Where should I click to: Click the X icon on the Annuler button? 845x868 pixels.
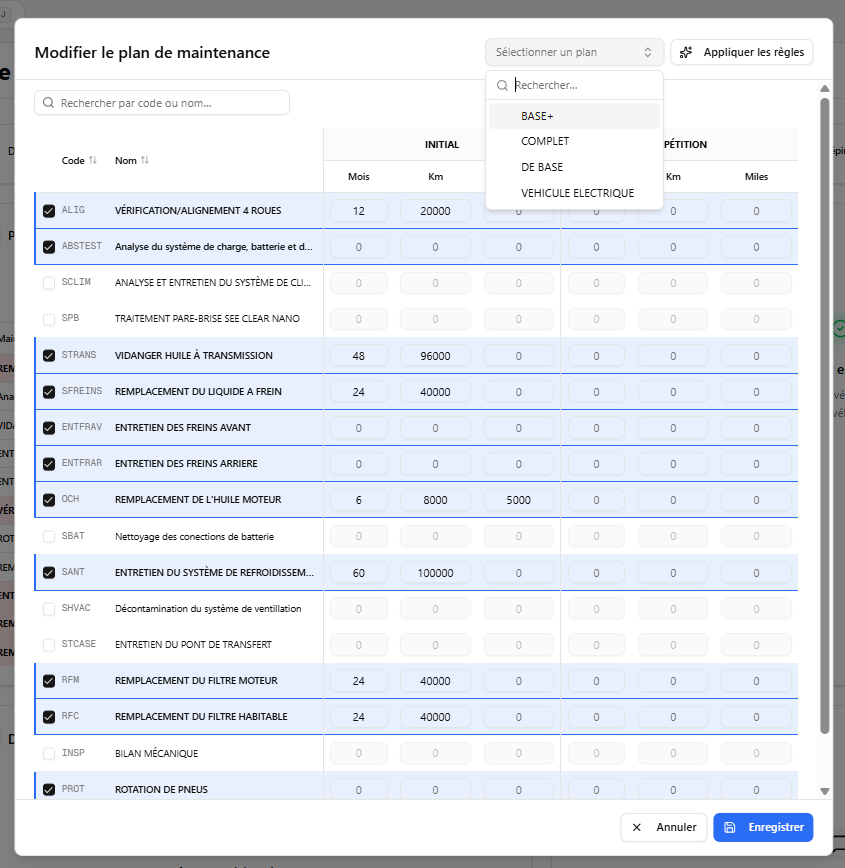[x=637, y=827]
